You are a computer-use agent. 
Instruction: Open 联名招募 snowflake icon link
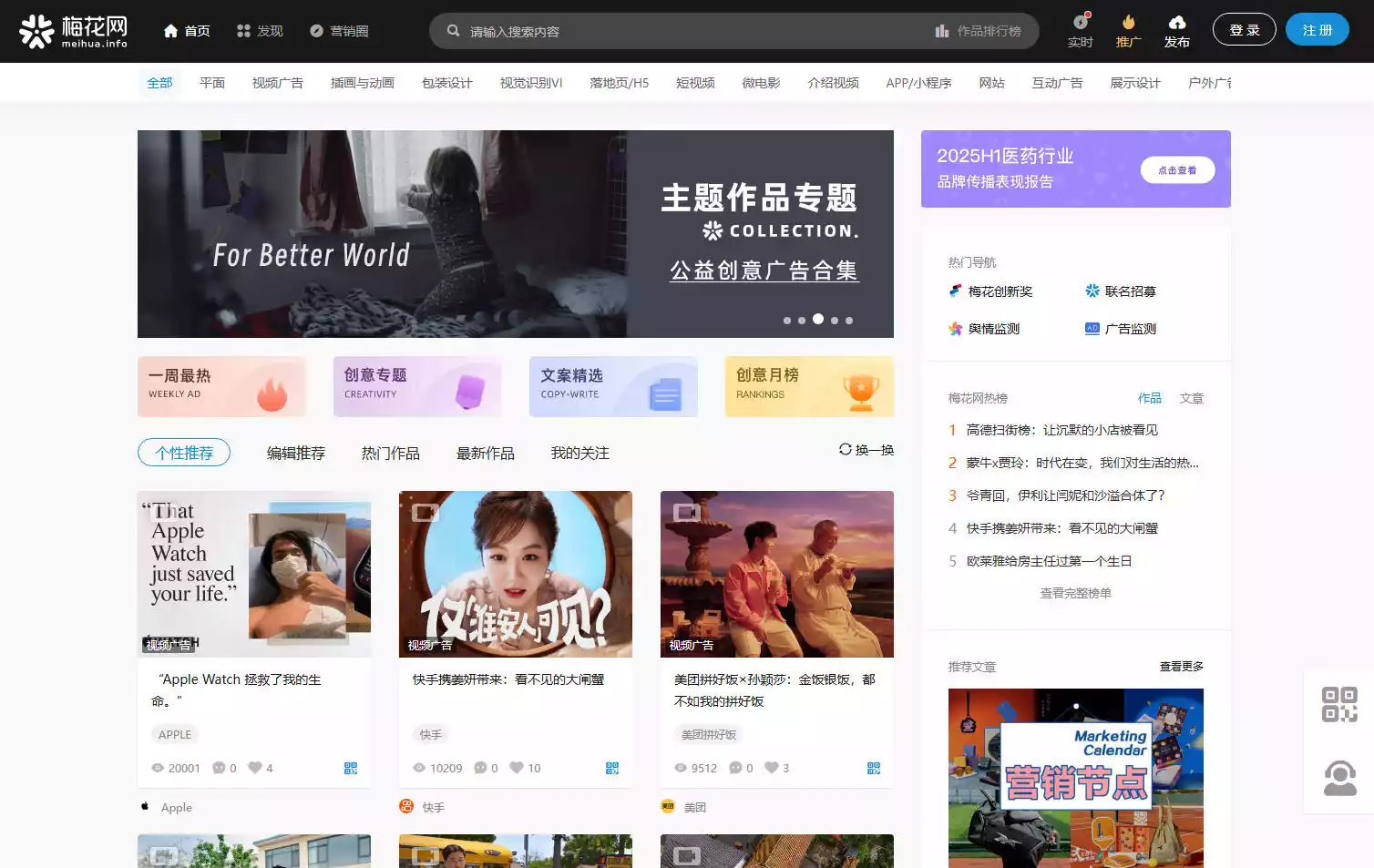[1092, 291]
